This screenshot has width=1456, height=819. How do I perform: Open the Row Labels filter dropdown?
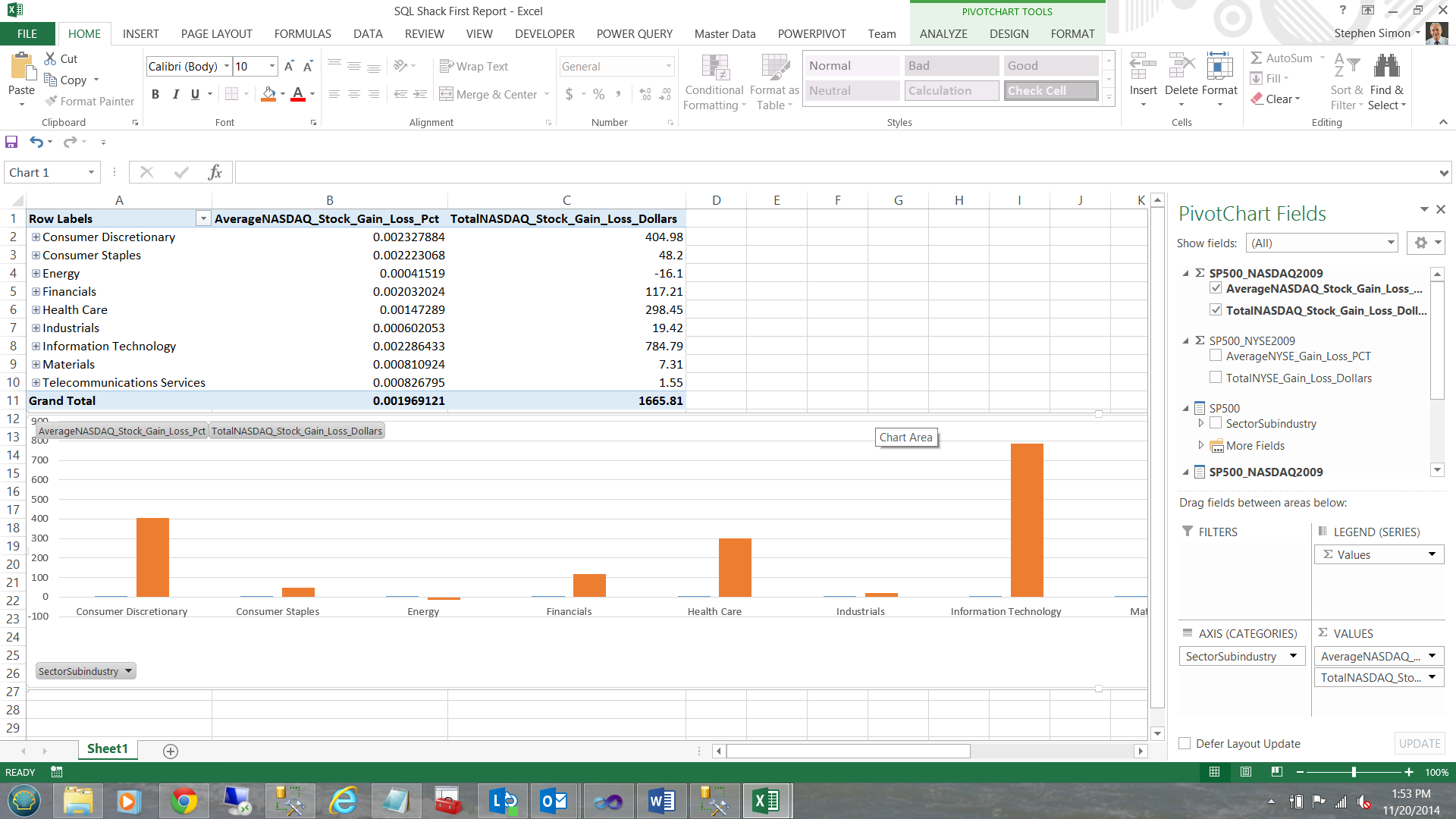(202, 218)
